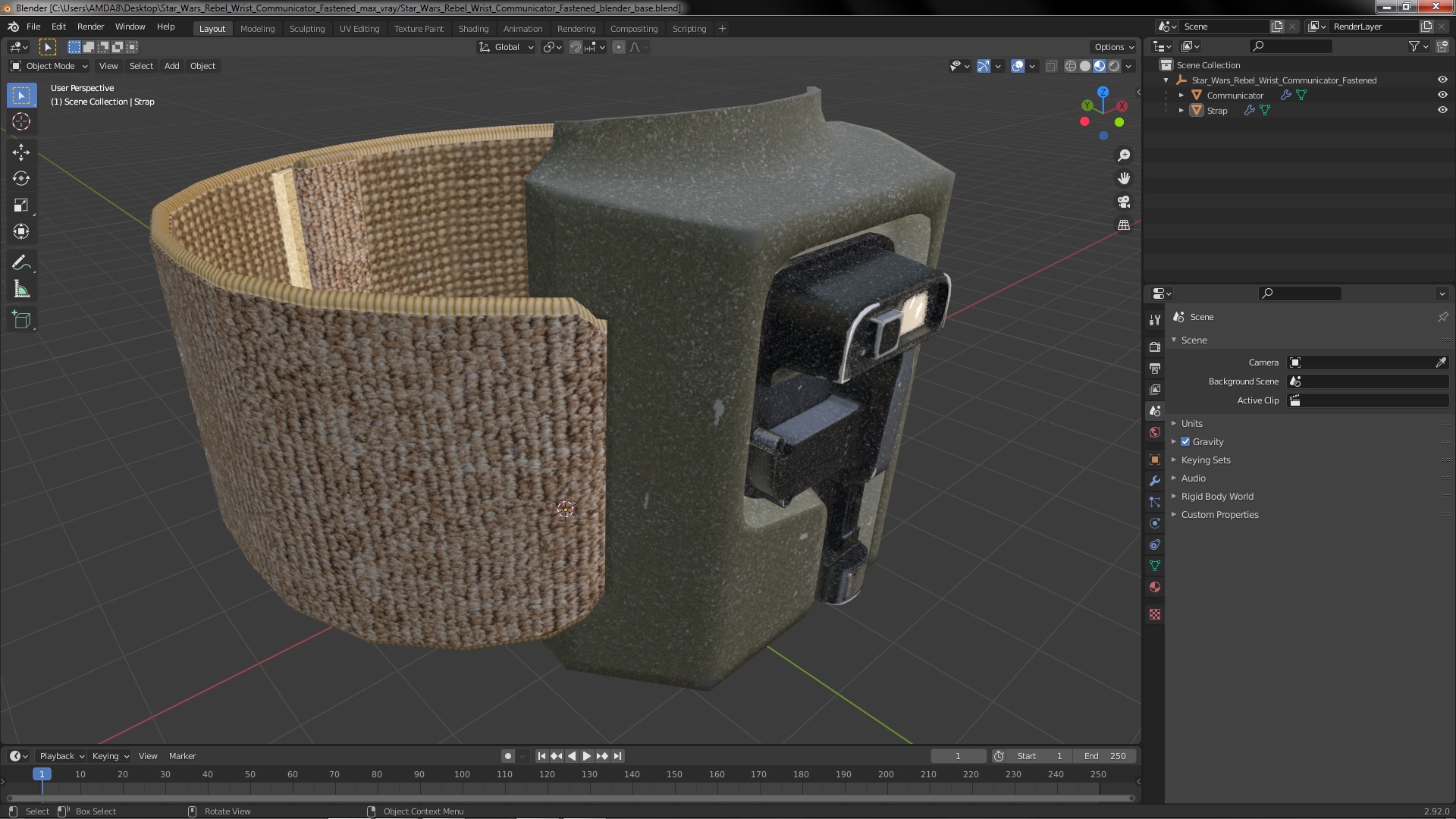Select the Annotate tool
Screen dimensions: 1456x819
tap(21, 263)
